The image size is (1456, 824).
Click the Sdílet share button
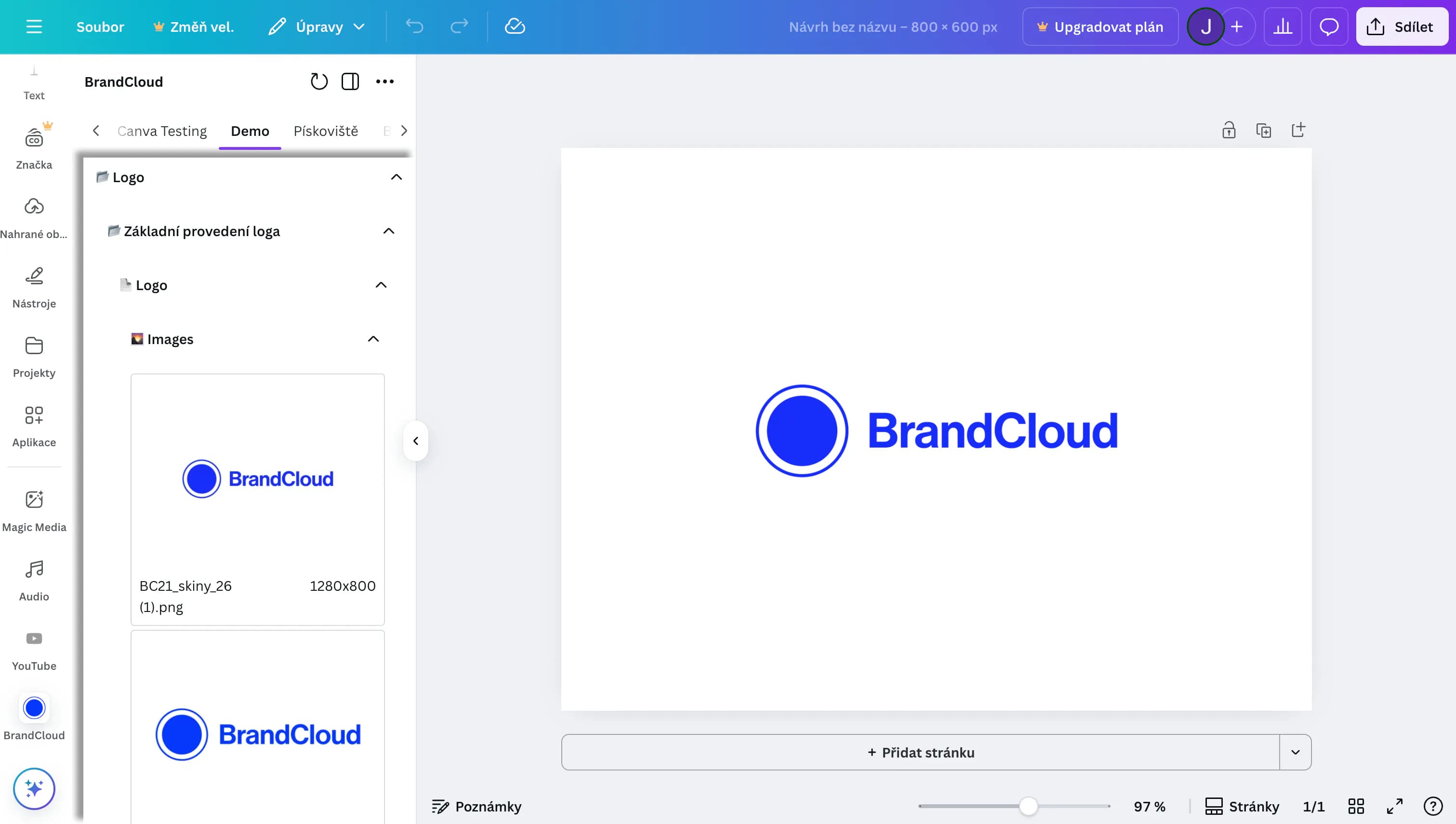[1401, 27]
